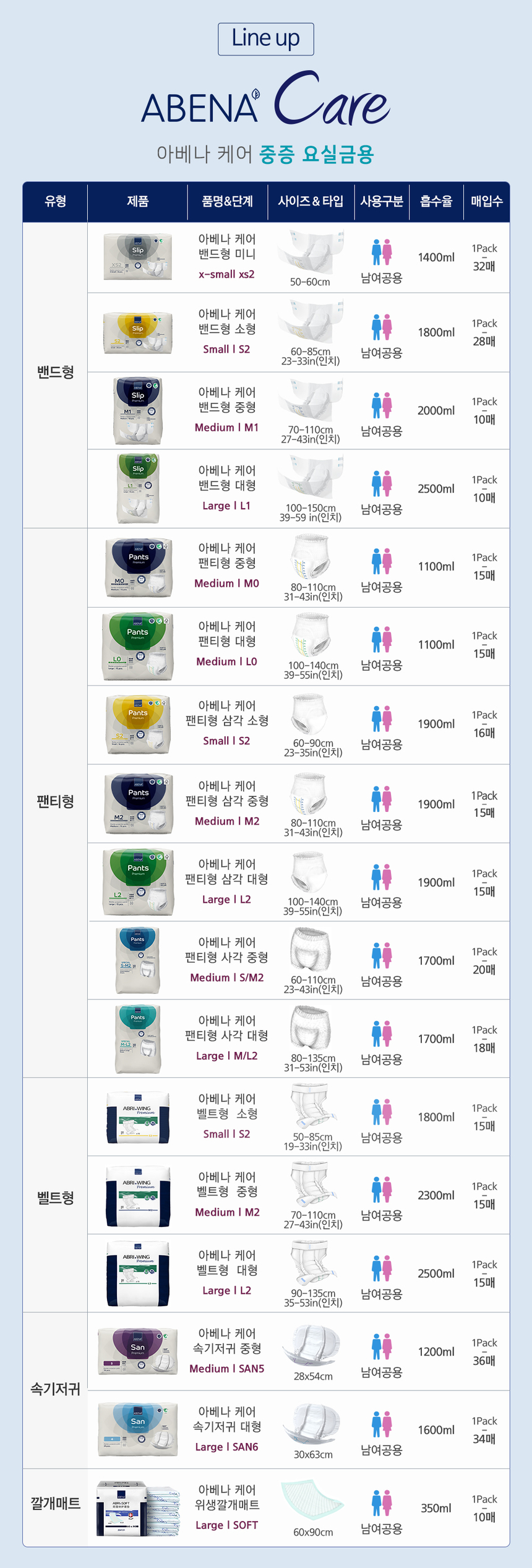Click the Medium S/M2 square pants illustration
532x1568 pixels.
(311, 949)
